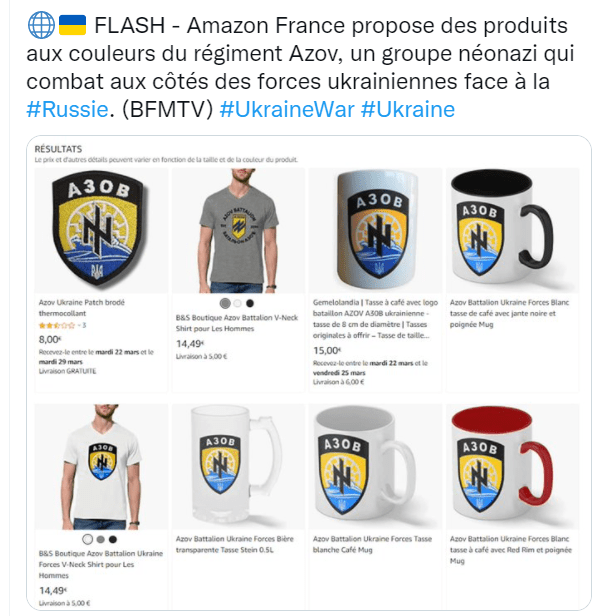Click the globe emoji in tweet text

(41, 25)
